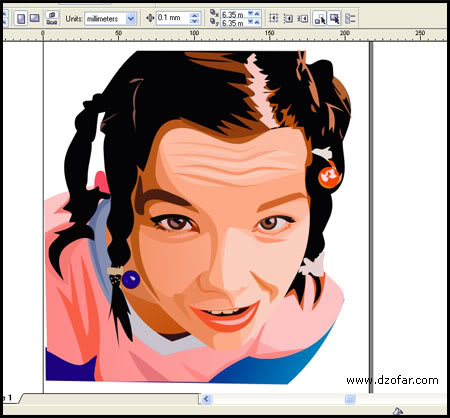Select Landscape page orientation
This screenshot has height=418, width=450.
[35, 18]
